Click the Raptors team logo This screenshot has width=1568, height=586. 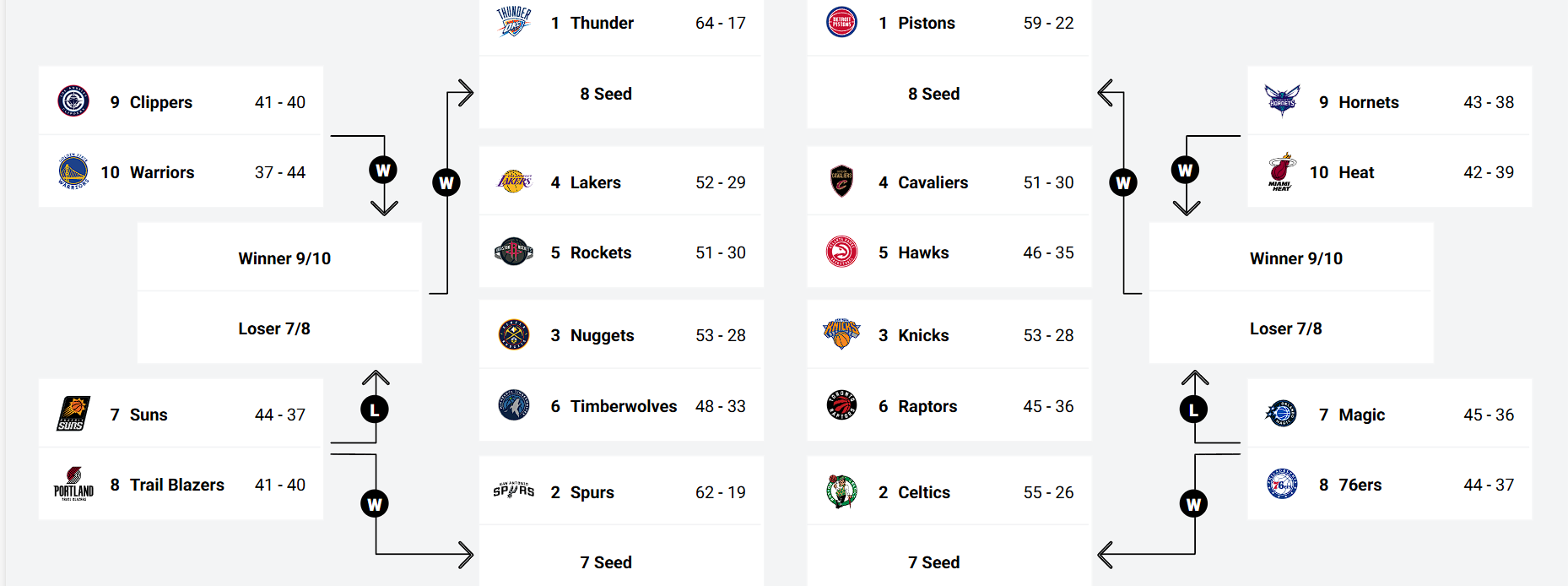click(841, 405)
